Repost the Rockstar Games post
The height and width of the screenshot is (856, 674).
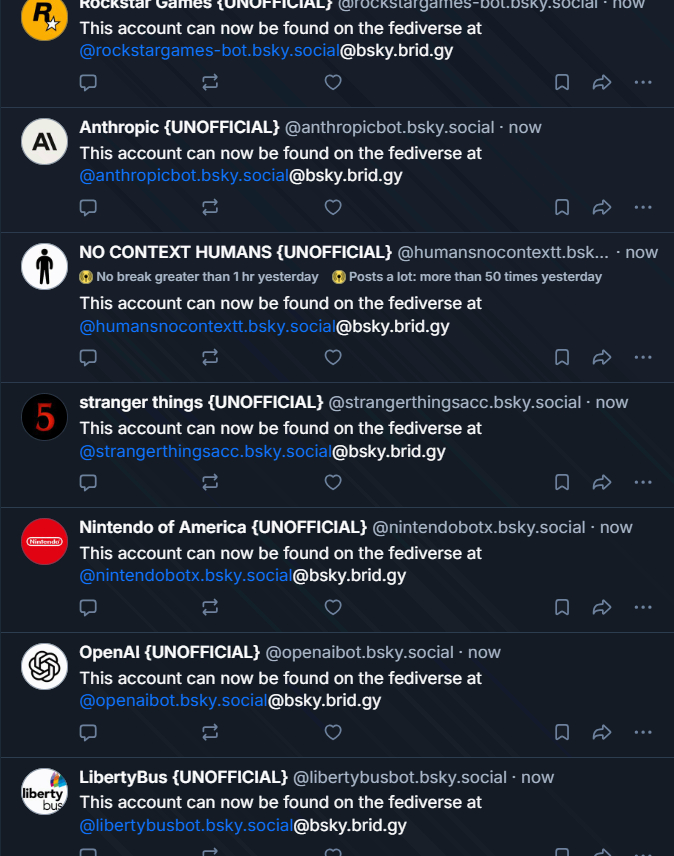point(210,82)
